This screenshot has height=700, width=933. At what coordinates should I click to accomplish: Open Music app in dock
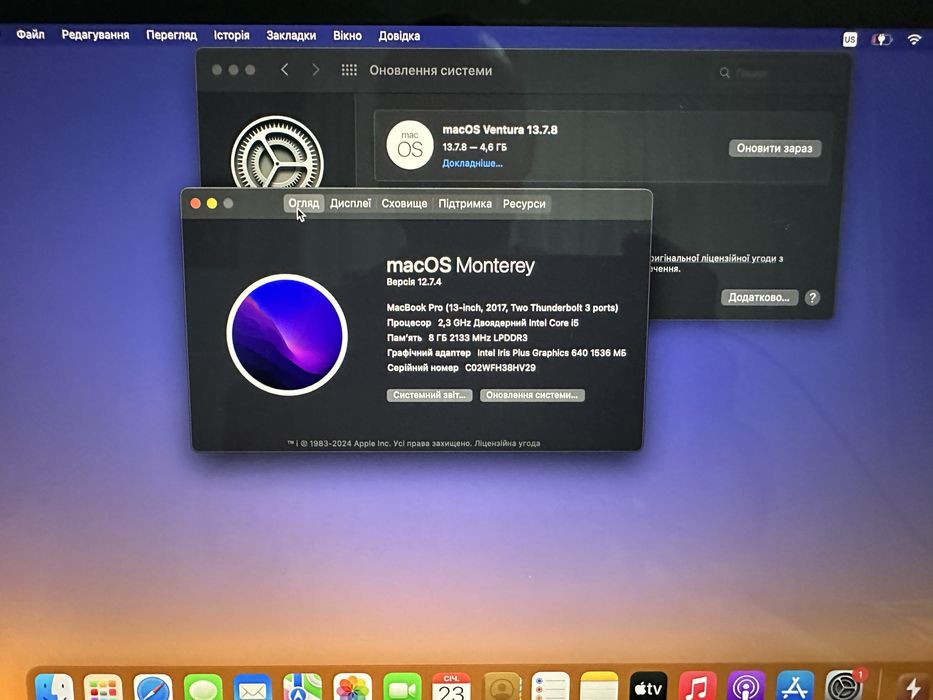697,688
